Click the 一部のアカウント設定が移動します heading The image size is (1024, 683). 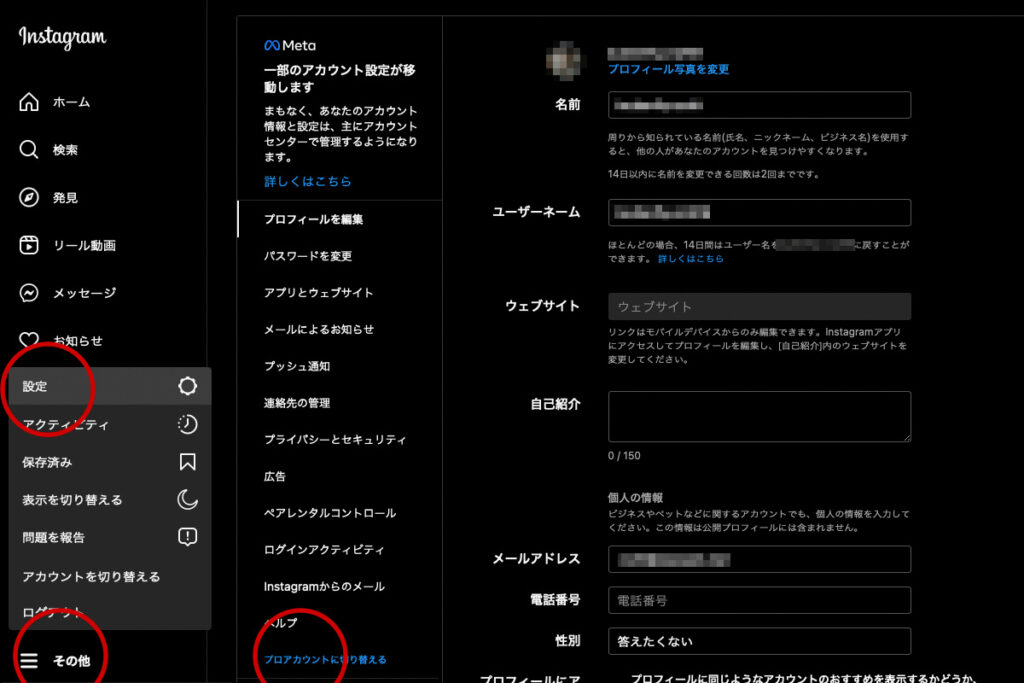340,78
